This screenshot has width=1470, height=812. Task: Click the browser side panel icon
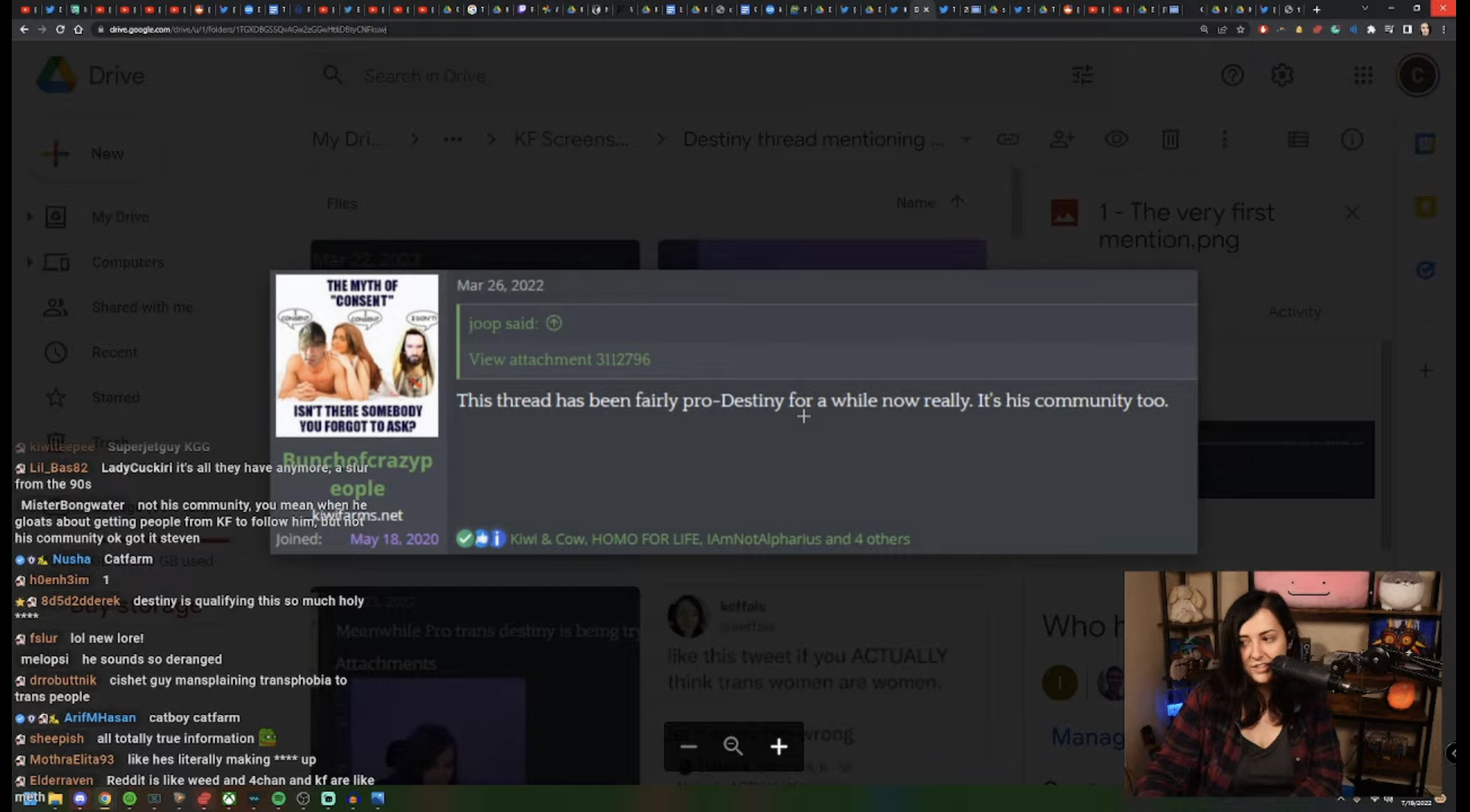pos(1407,29)
